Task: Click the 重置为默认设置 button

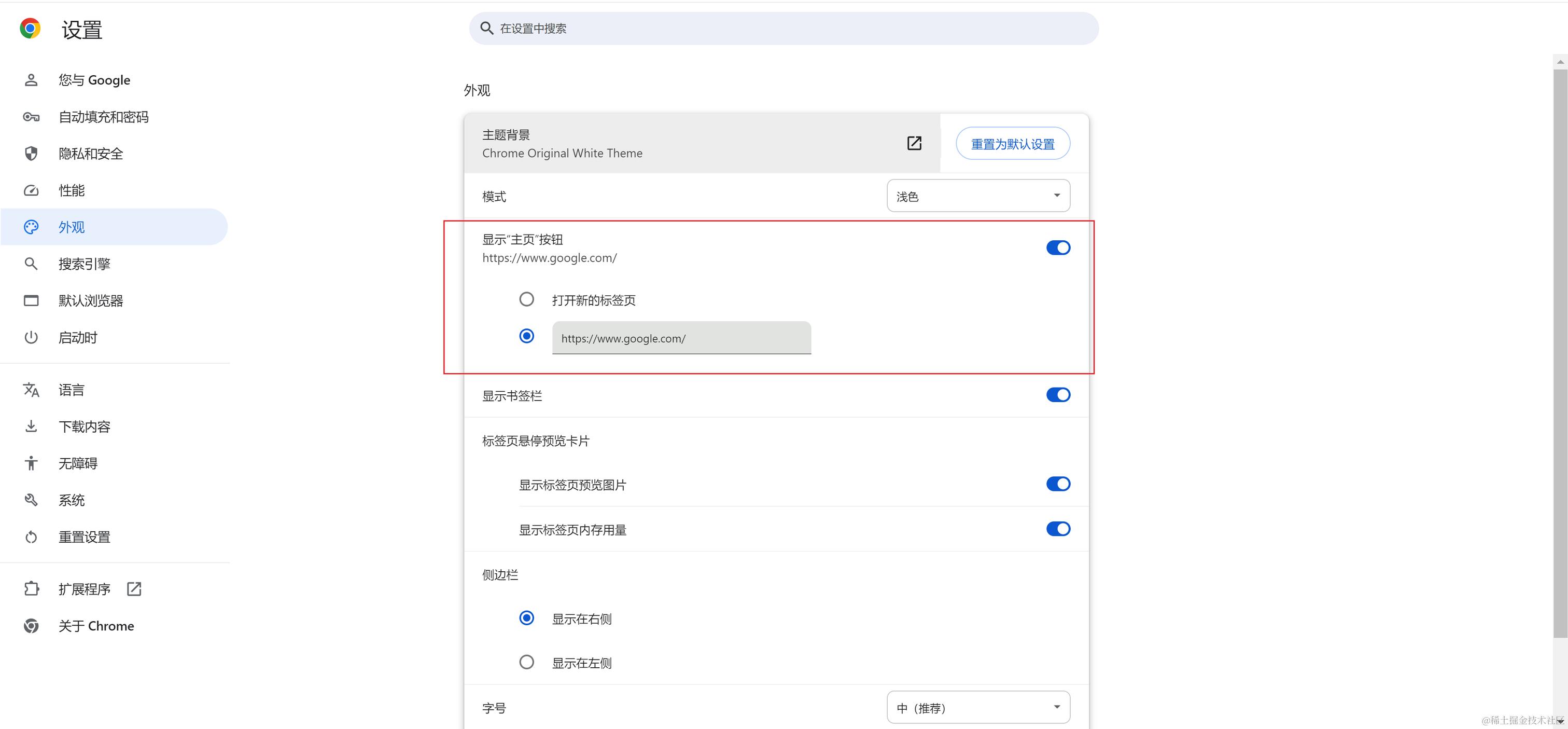Action: coord(1012,144)
